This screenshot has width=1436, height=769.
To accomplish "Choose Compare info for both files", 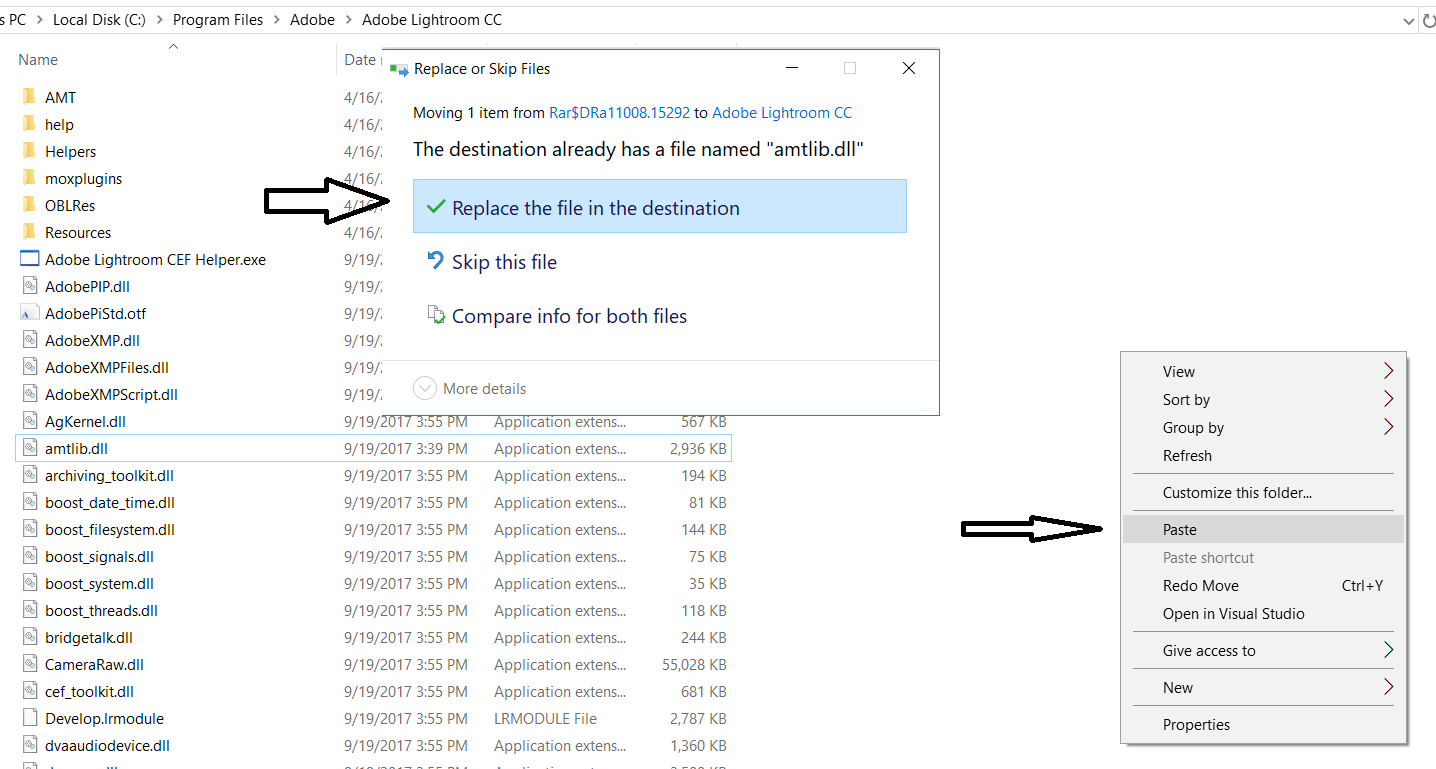I will point(660,316).
